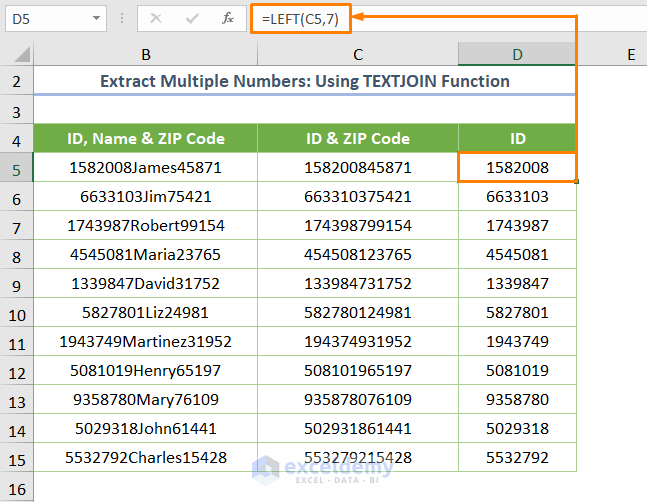Click the green "ID" header cell
Image resolution: width=647 pixels, height=502 pixels.
click(517, 139)
